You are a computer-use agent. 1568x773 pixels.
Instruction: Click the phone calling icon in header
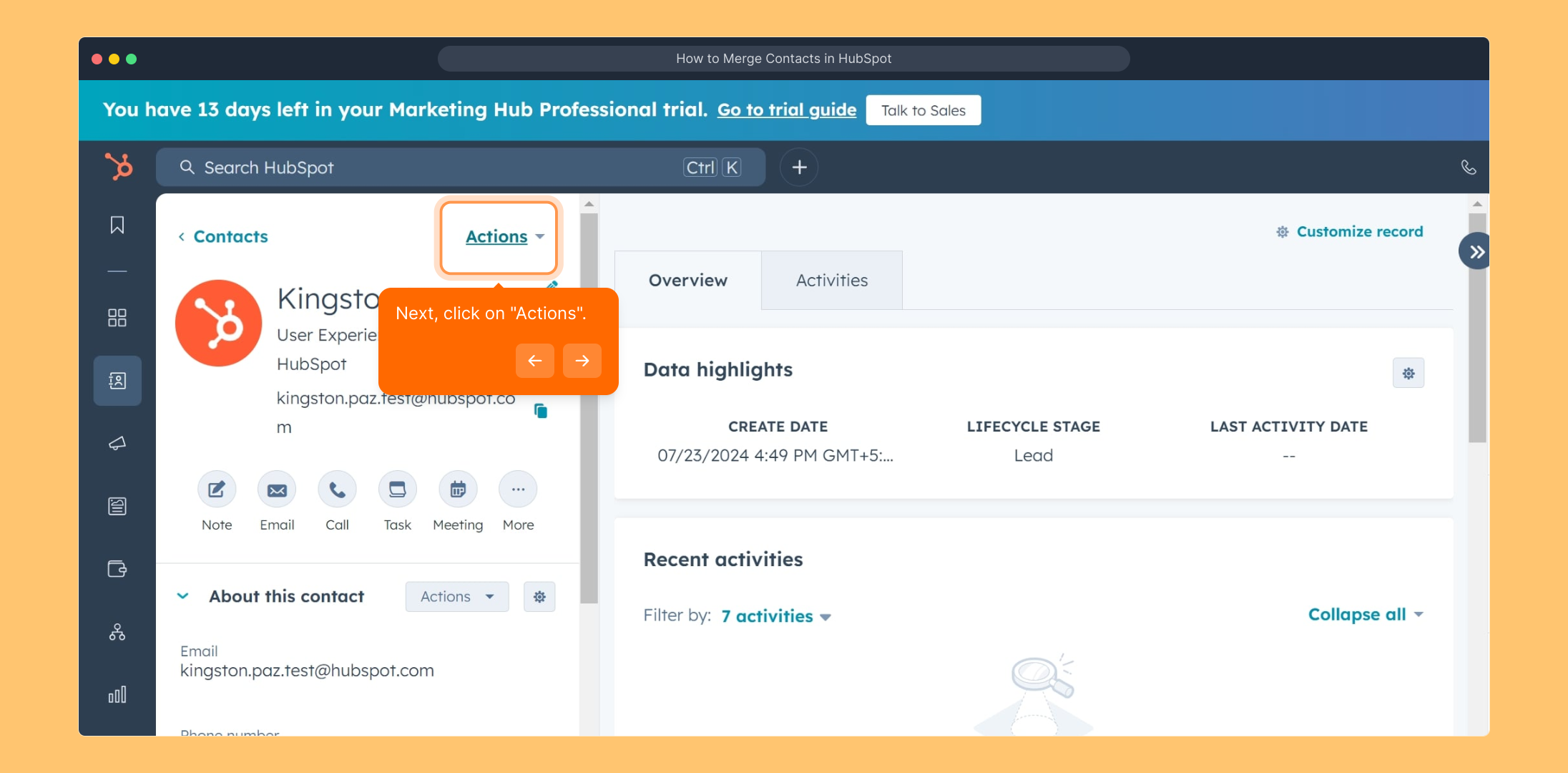pos(1468,167)
